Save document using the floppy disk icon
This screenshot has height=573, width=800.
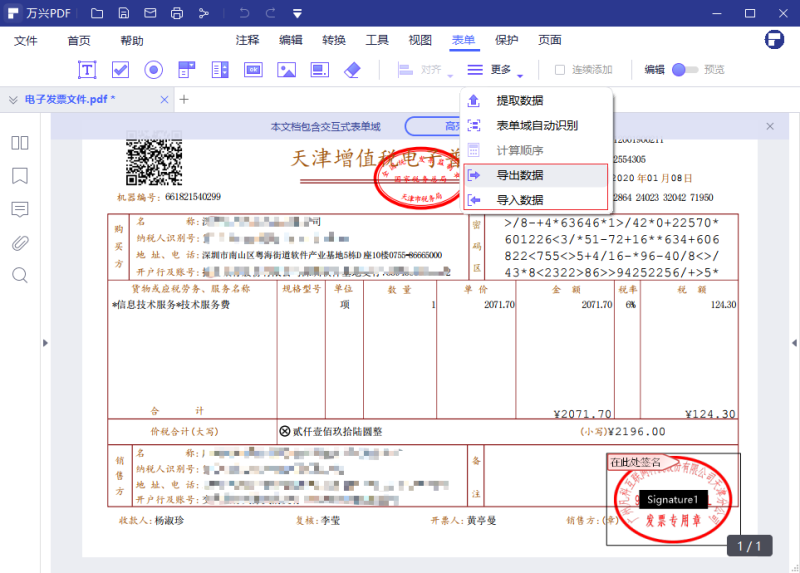(123, 13)
